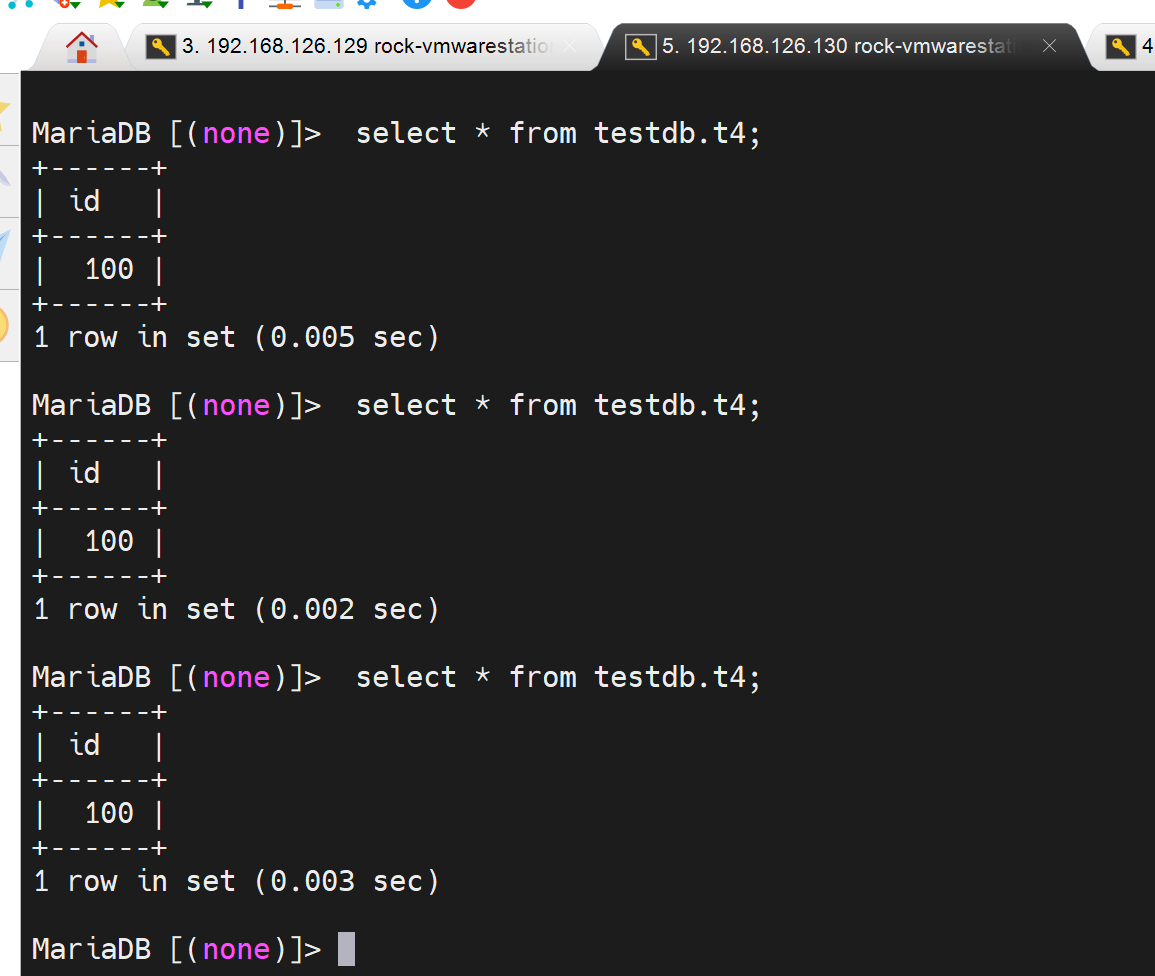
Task: Click the '1 row in set (0.005 sec)' line
Action: pyautogui.click(x=236, y=337)
